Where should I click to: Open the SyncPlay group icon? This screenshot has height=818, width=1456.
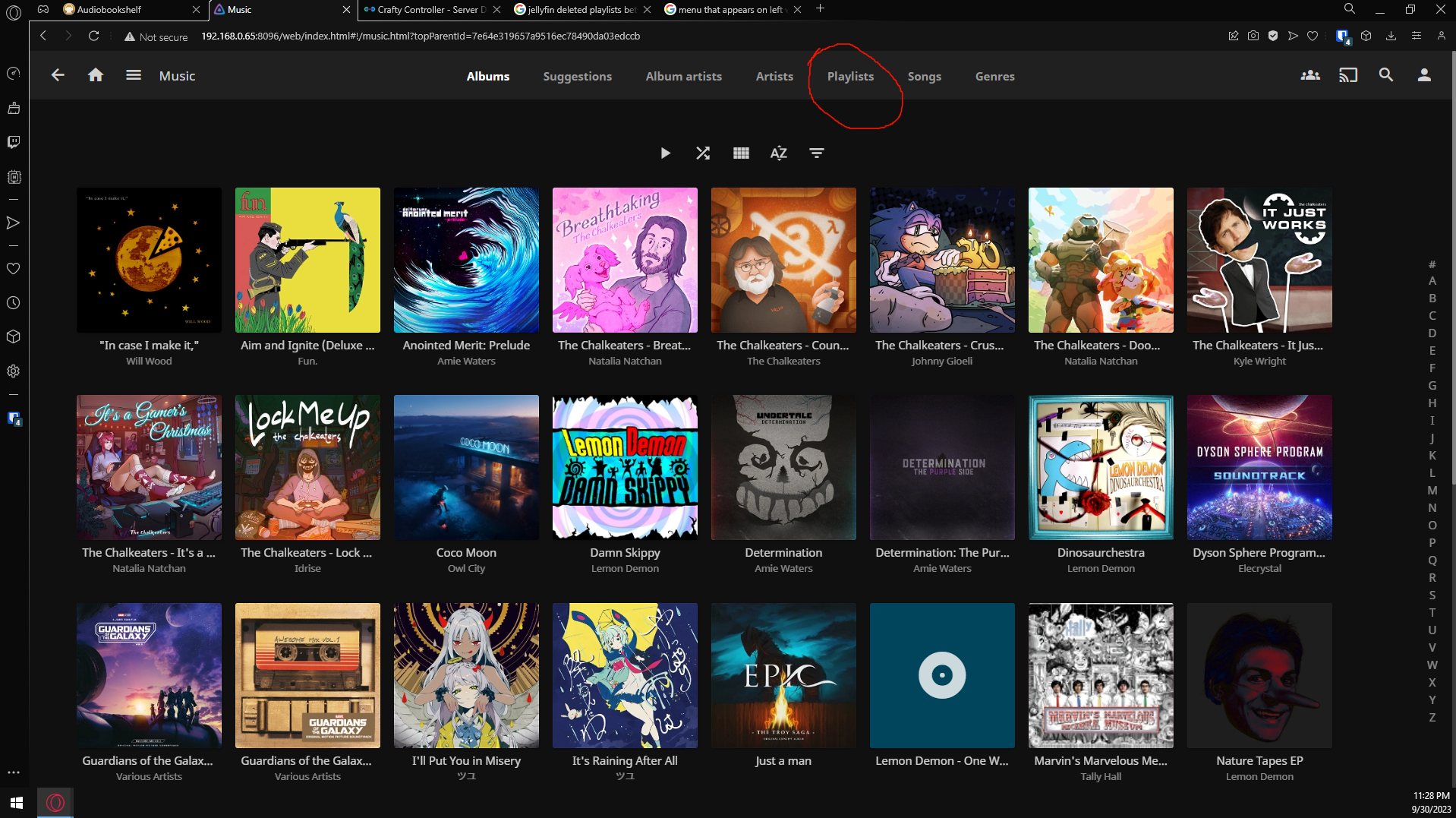(x=1309, y=75)
